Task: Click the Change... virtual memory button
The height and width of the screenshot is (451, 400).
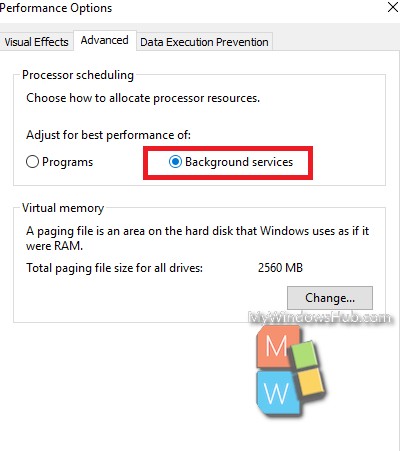Action: coord(330,298)
